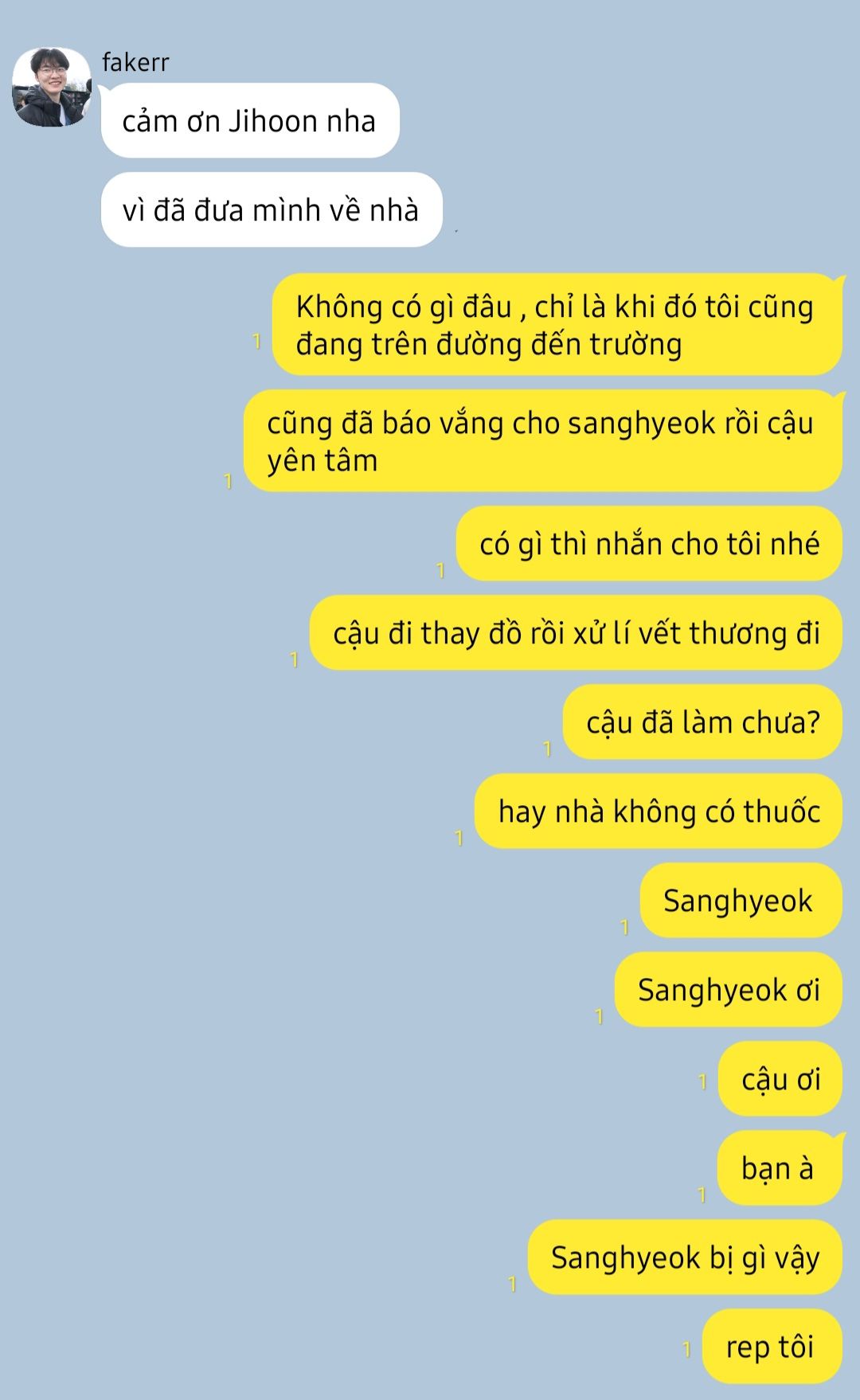Tap the bubble 'hay nhà không có thuốc'
The width and height of the screenshot is (860, 1400).
coord(659,811)
